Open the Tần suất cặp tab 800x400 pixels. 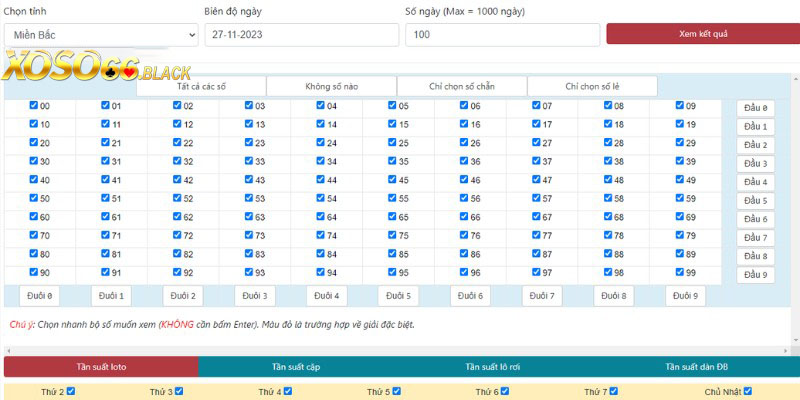296,367
